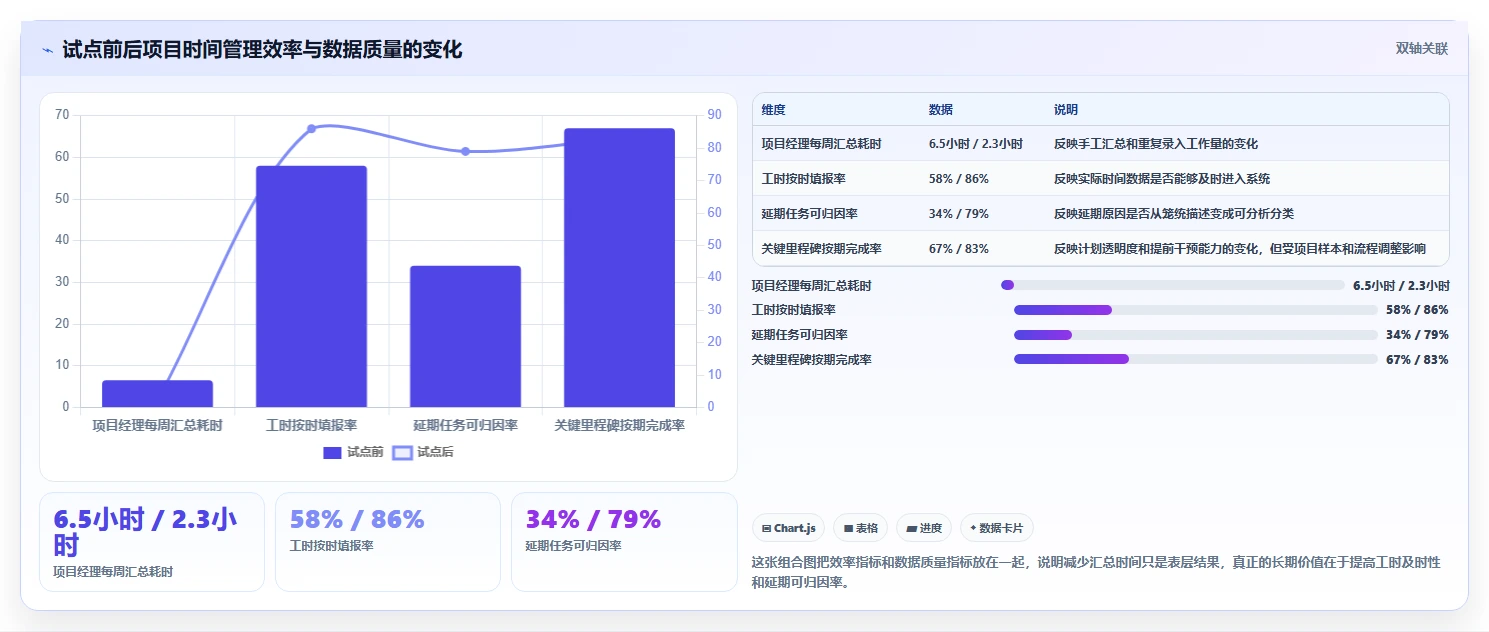Click the line point above 工时按时填报率

coord(311,129)
